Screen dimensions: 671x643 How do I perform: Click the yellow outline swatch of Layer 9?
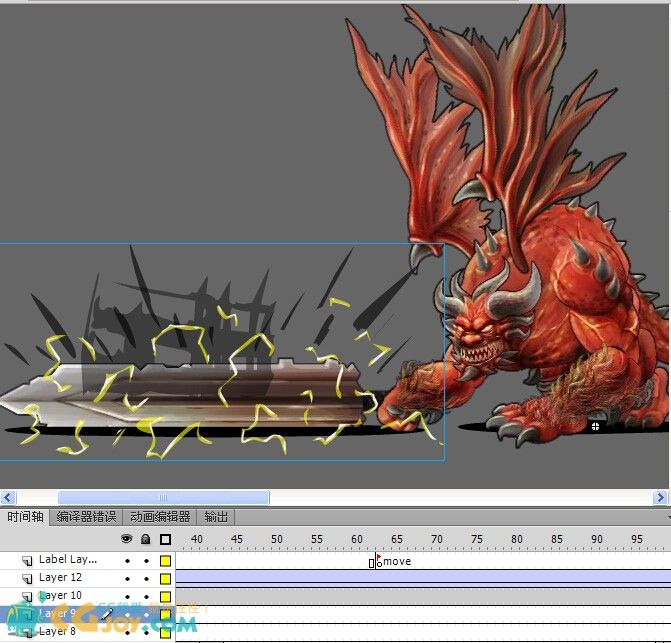tap(165, 614)
